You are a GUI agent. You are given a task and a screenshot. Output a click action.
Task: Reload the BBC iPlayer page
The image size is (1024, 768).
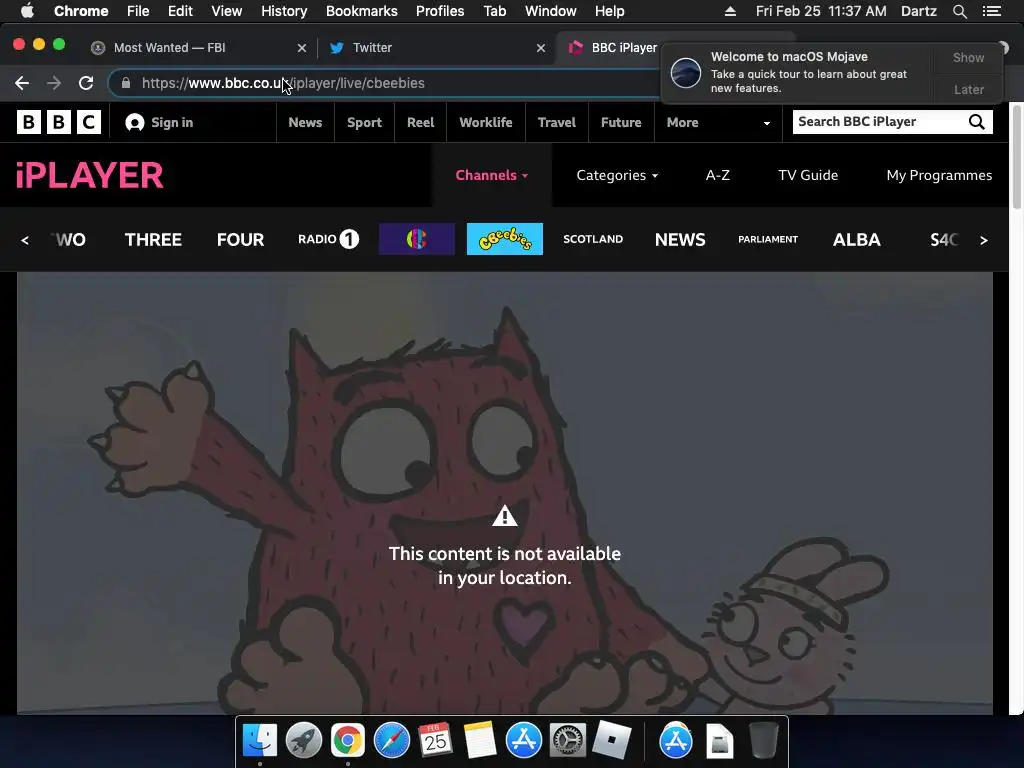(86, 83)
